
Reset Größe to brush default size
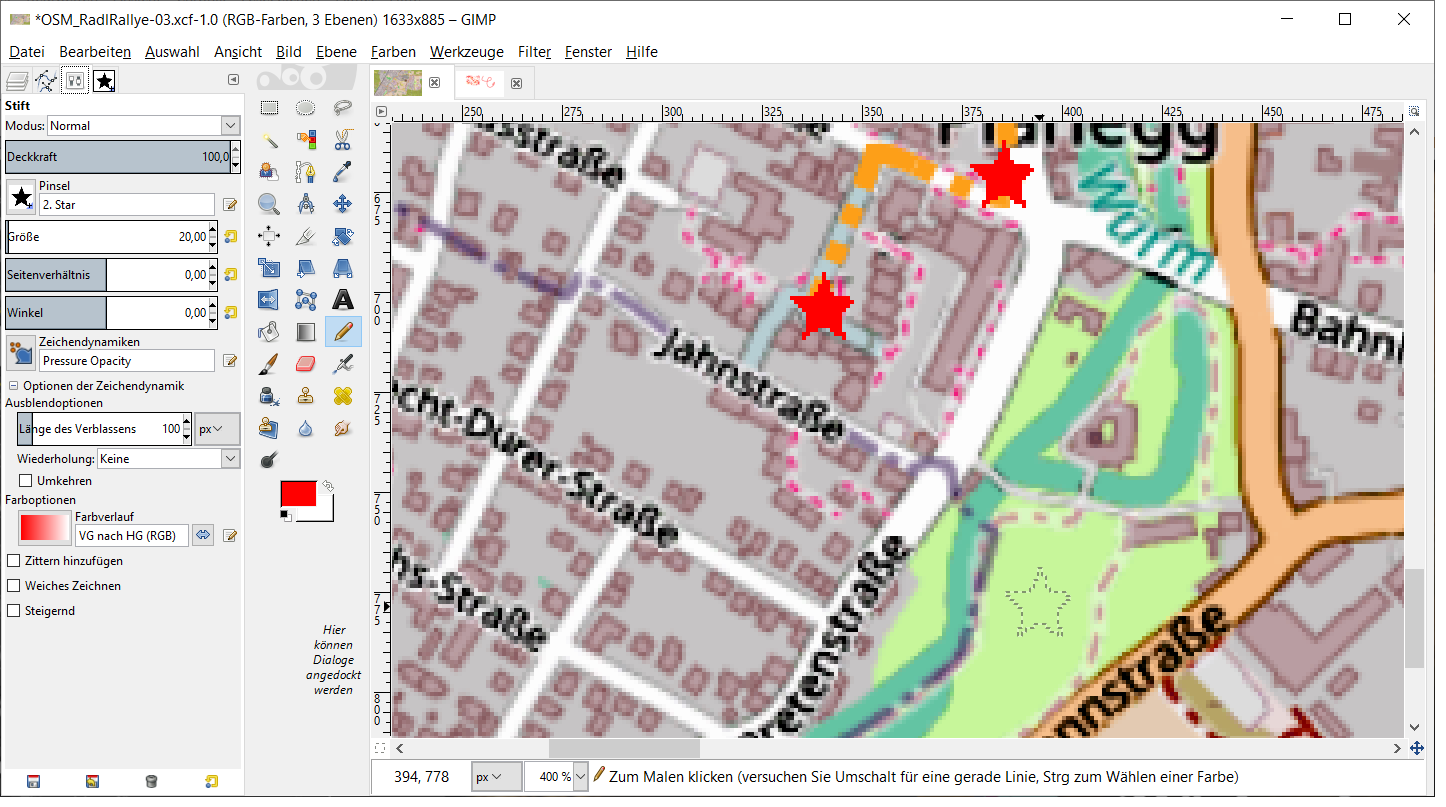[231, 237]
